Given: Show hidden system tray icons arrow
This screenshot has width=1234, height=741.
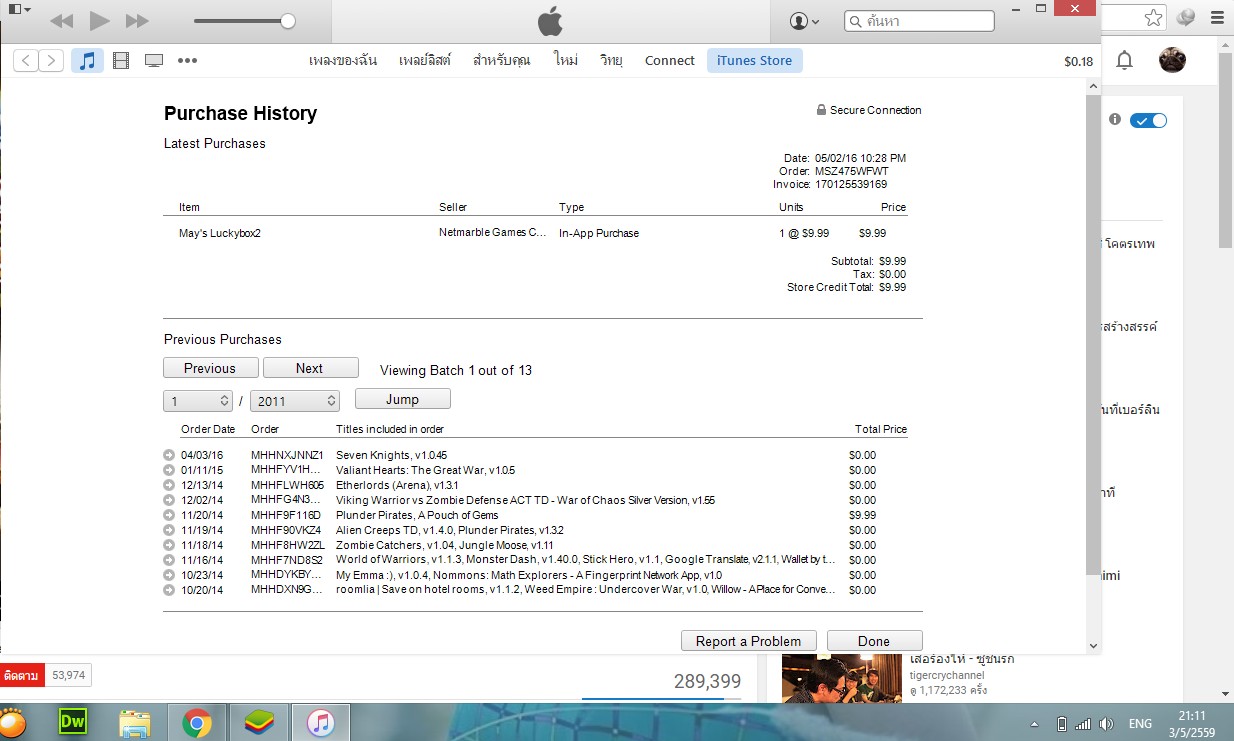Looking at the screenshot, I should pos(1034,723).
